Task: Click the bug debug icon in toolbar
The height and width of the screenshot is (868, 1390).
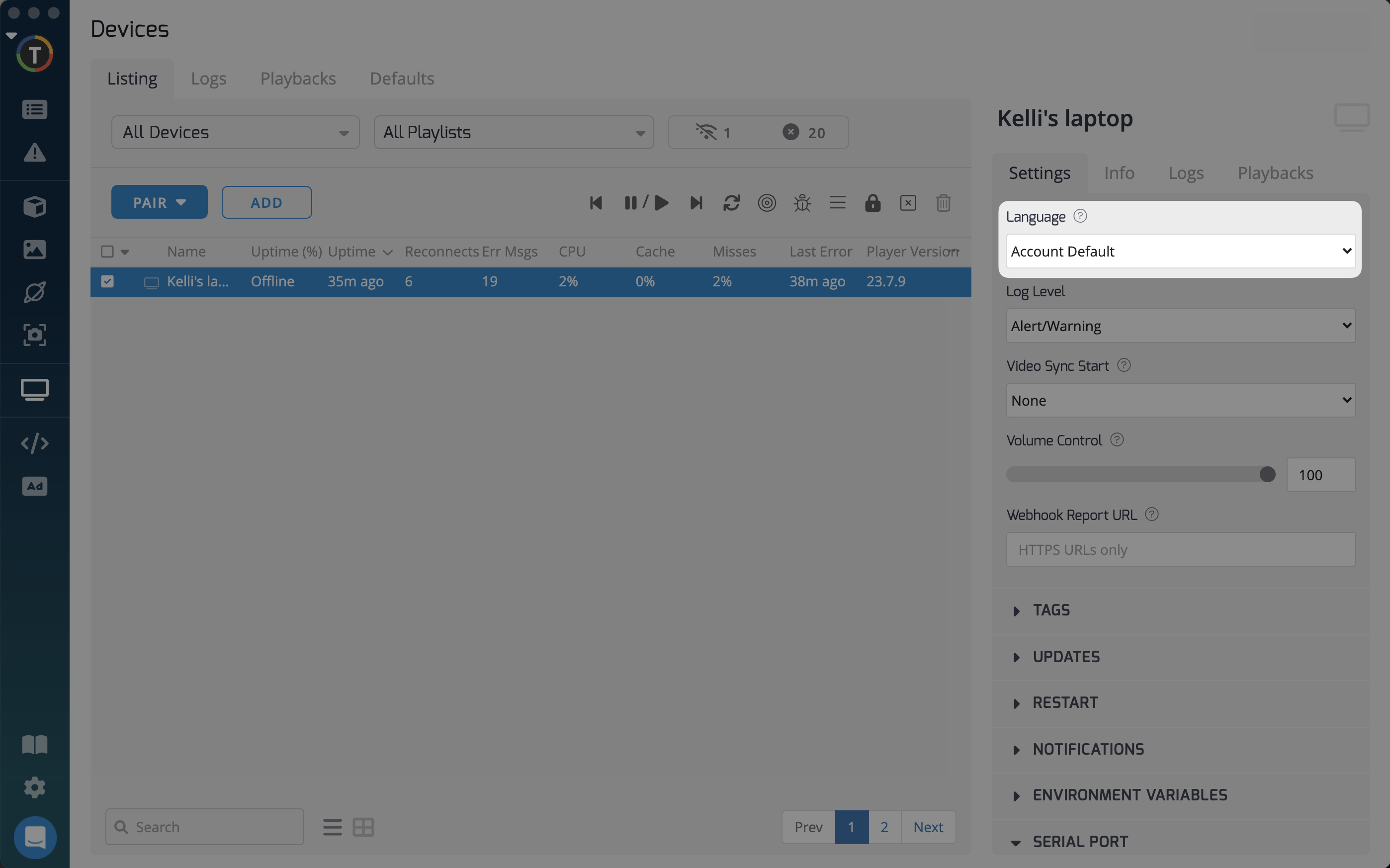Action: click(x=802, y=203)
